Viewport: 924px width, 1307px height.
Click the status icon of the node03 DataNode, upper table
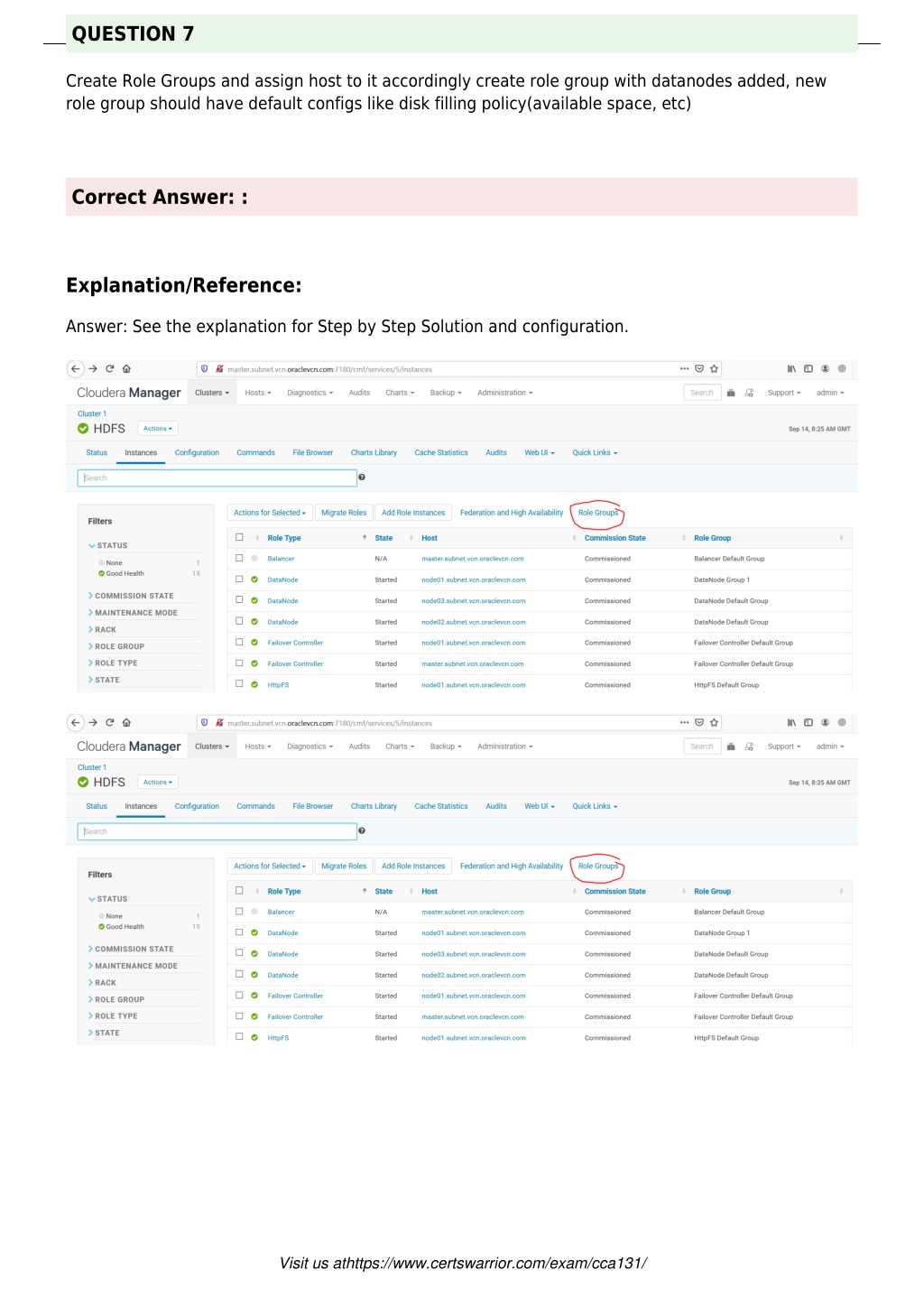(x=254, y=600)
